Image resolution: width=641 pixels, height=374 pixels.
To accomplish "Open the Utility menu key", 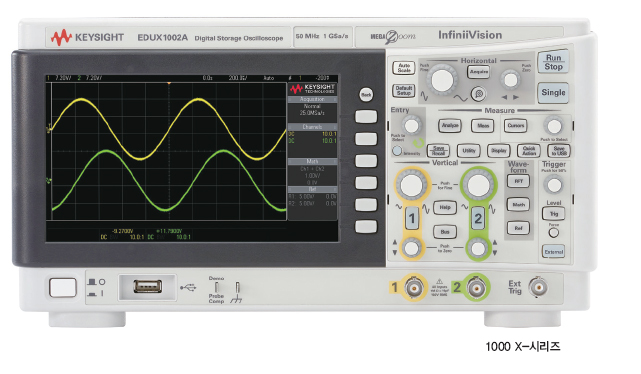I will click(x=468, y=151).
